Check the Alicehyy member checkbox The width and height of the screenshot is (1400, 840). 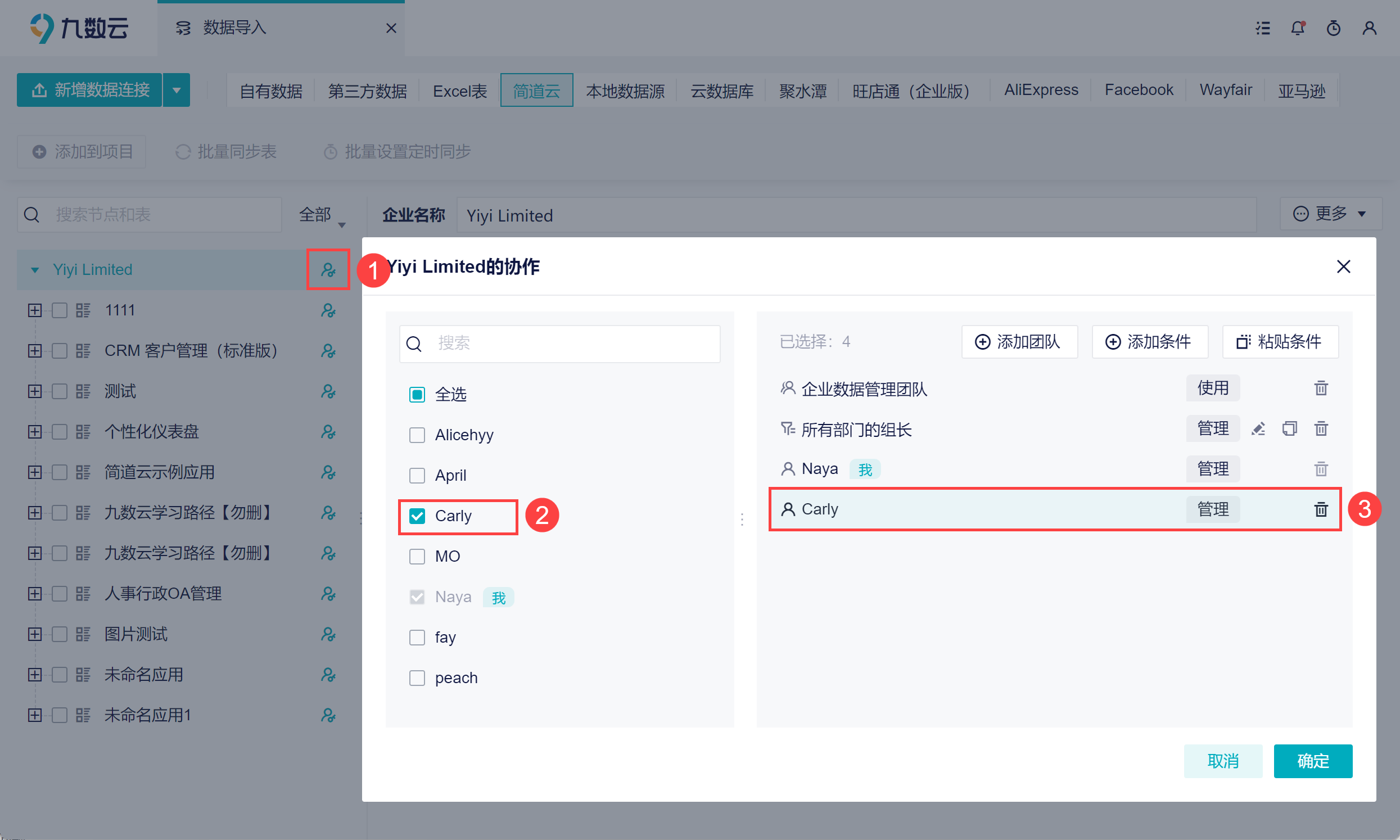pyautogui.click(x=417, y=435)
